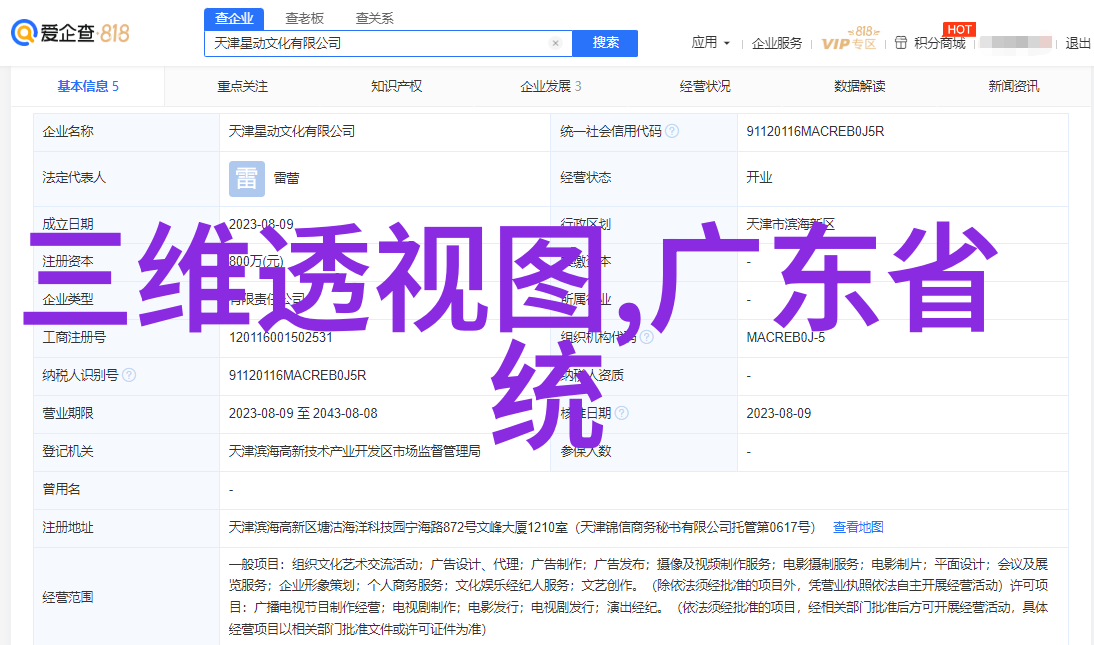Open the 爱企查 logo homepage

[70, 33]
